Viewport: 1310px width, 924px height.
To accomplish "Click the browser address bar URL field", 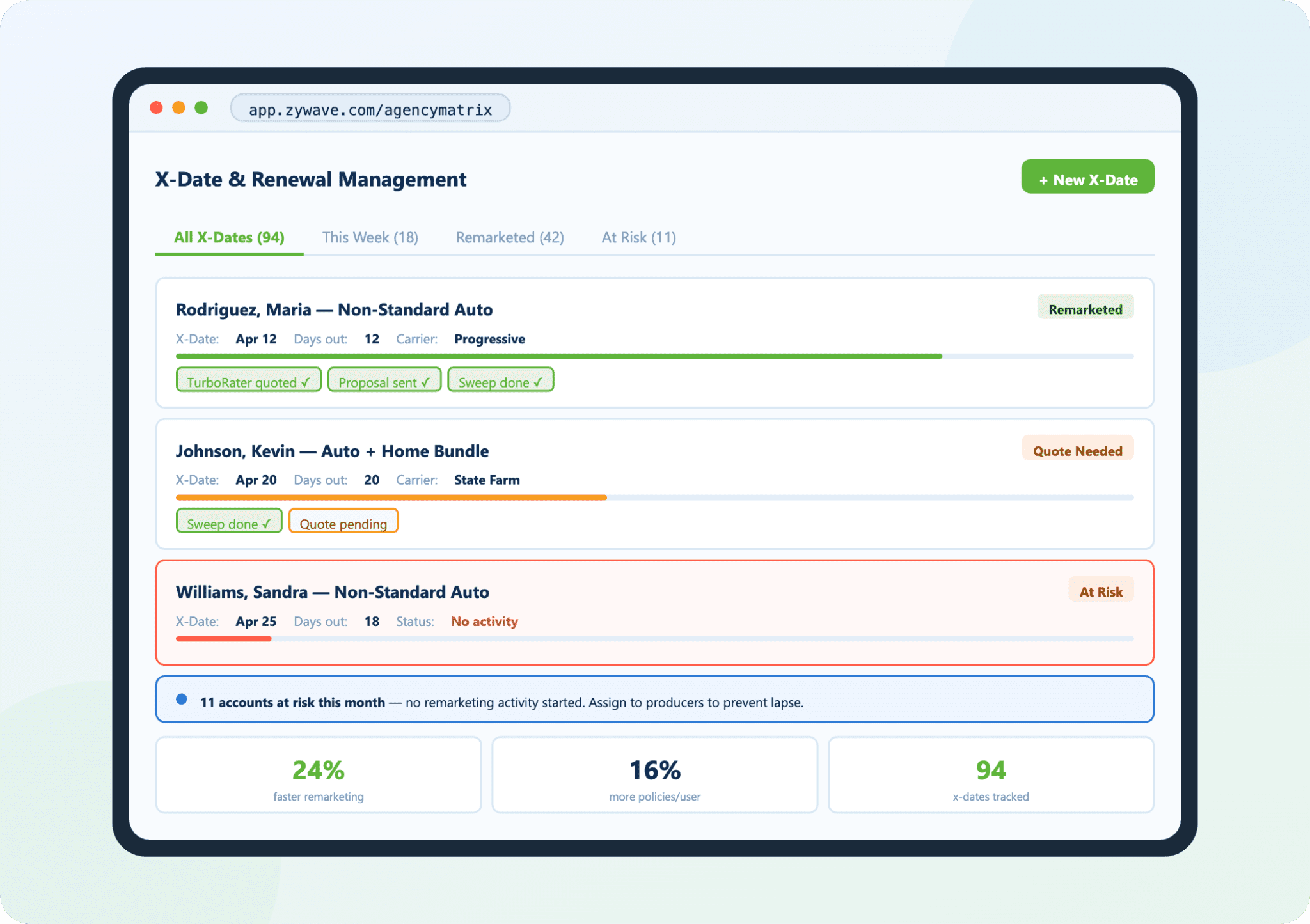I will tap(370, 109).
